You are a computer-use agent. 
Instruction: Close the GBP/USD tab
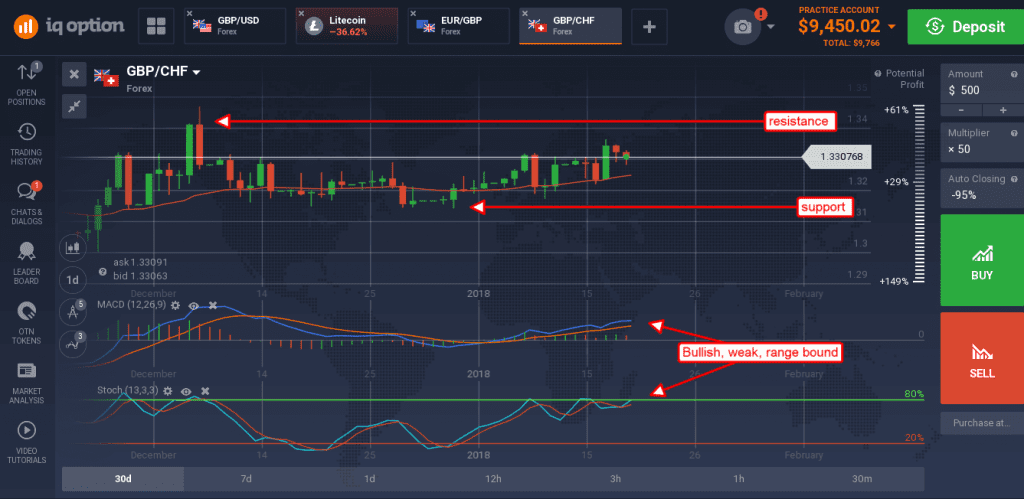[189, 12]
